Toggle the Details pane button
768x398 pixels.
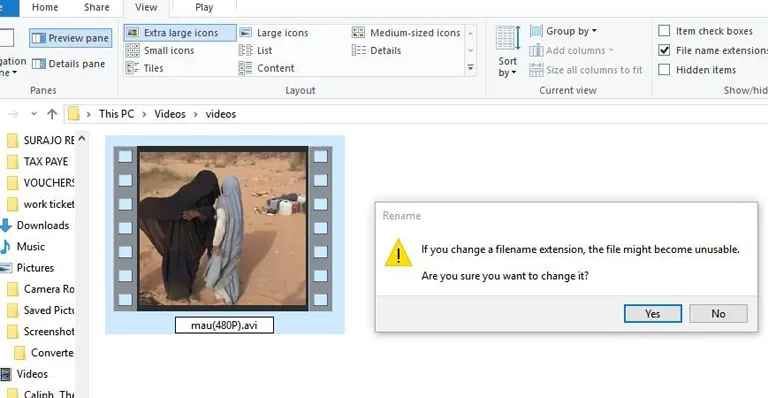point(69,64)
